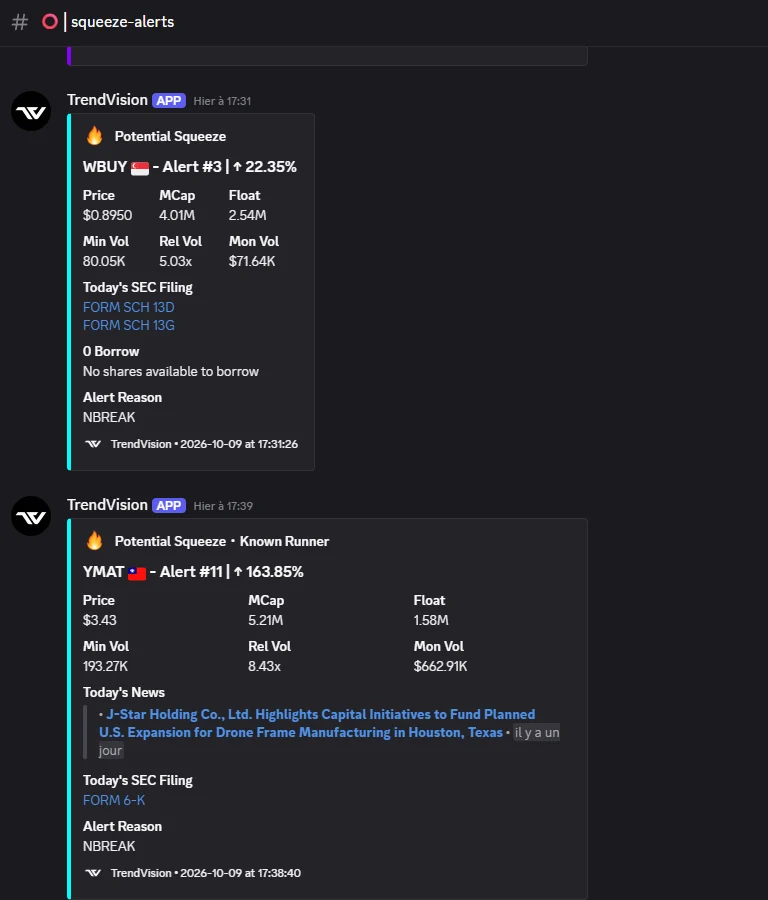Open TrendVision avatar on the 17:31 message

pos(31,111)
